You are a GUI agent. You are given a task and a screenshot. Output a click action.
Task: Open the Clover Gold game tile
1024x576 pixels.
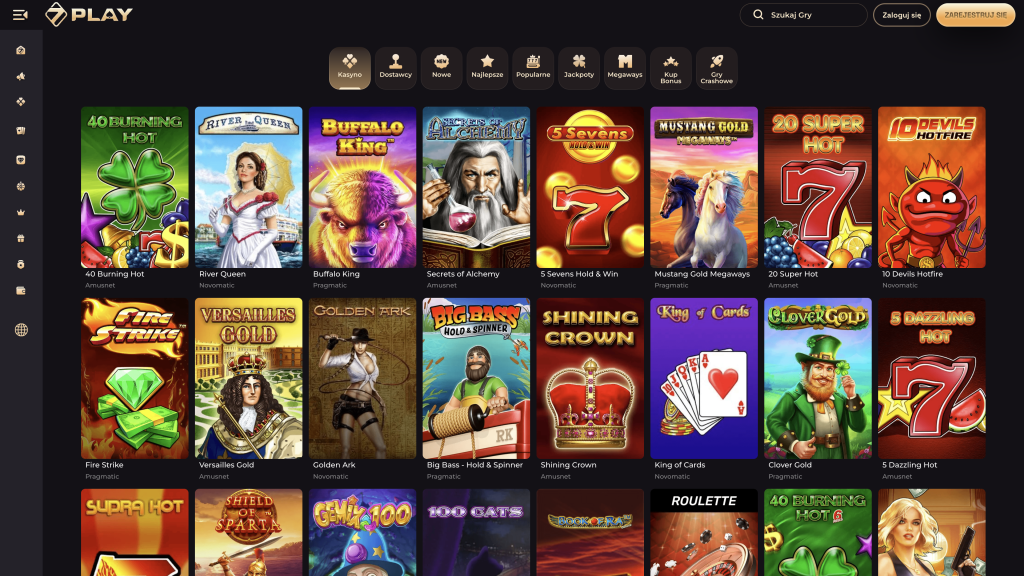click(x=818, y=378)
